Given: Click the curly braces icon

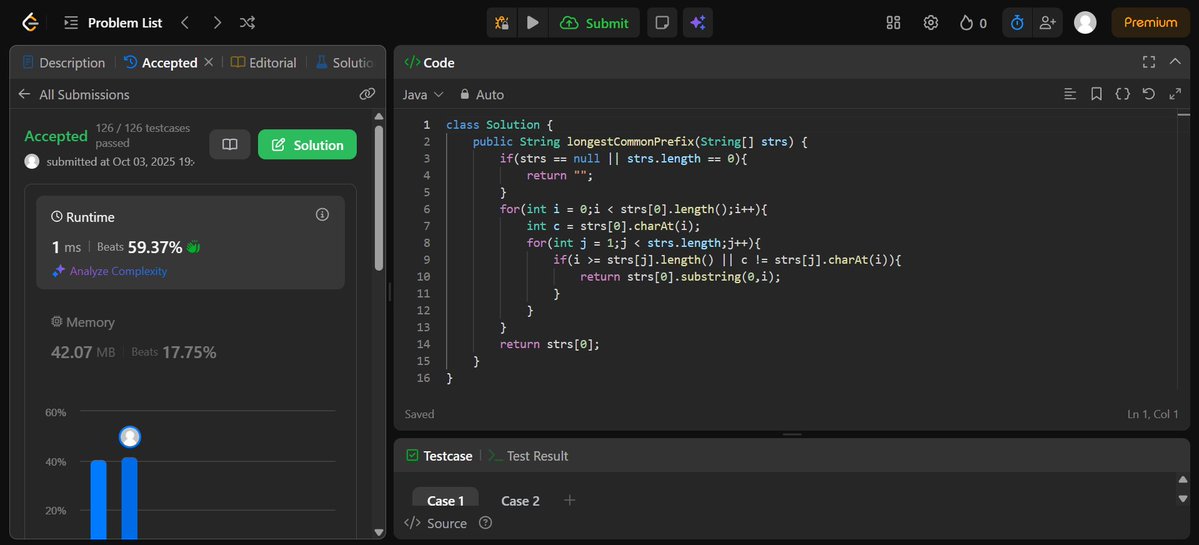Looking at the screenshot, I should (x=1123, y=93).
